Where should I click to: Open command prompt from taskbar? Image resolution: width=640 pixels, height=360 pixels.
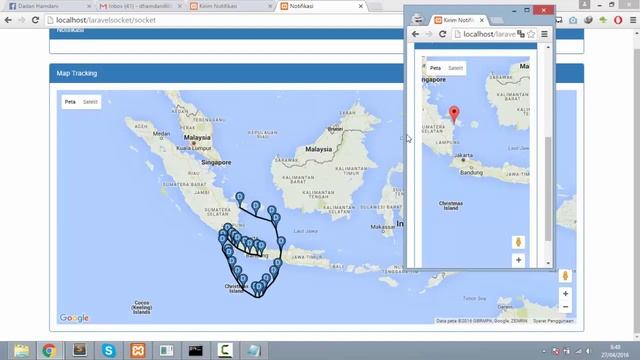point(196,351)
